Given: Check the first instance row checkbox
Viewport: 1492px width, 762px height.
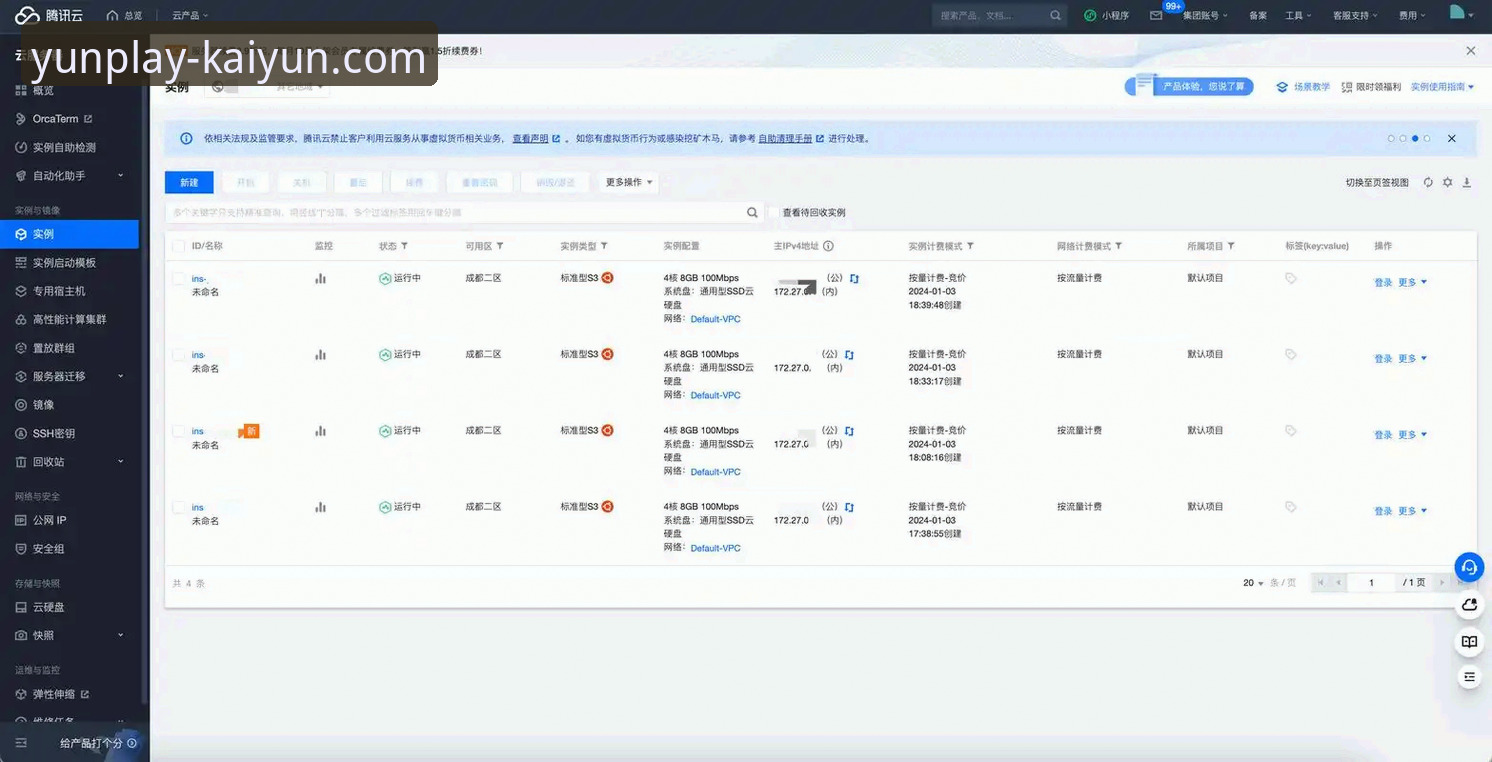Looking at the screenshot, I should tap(178, 279).
